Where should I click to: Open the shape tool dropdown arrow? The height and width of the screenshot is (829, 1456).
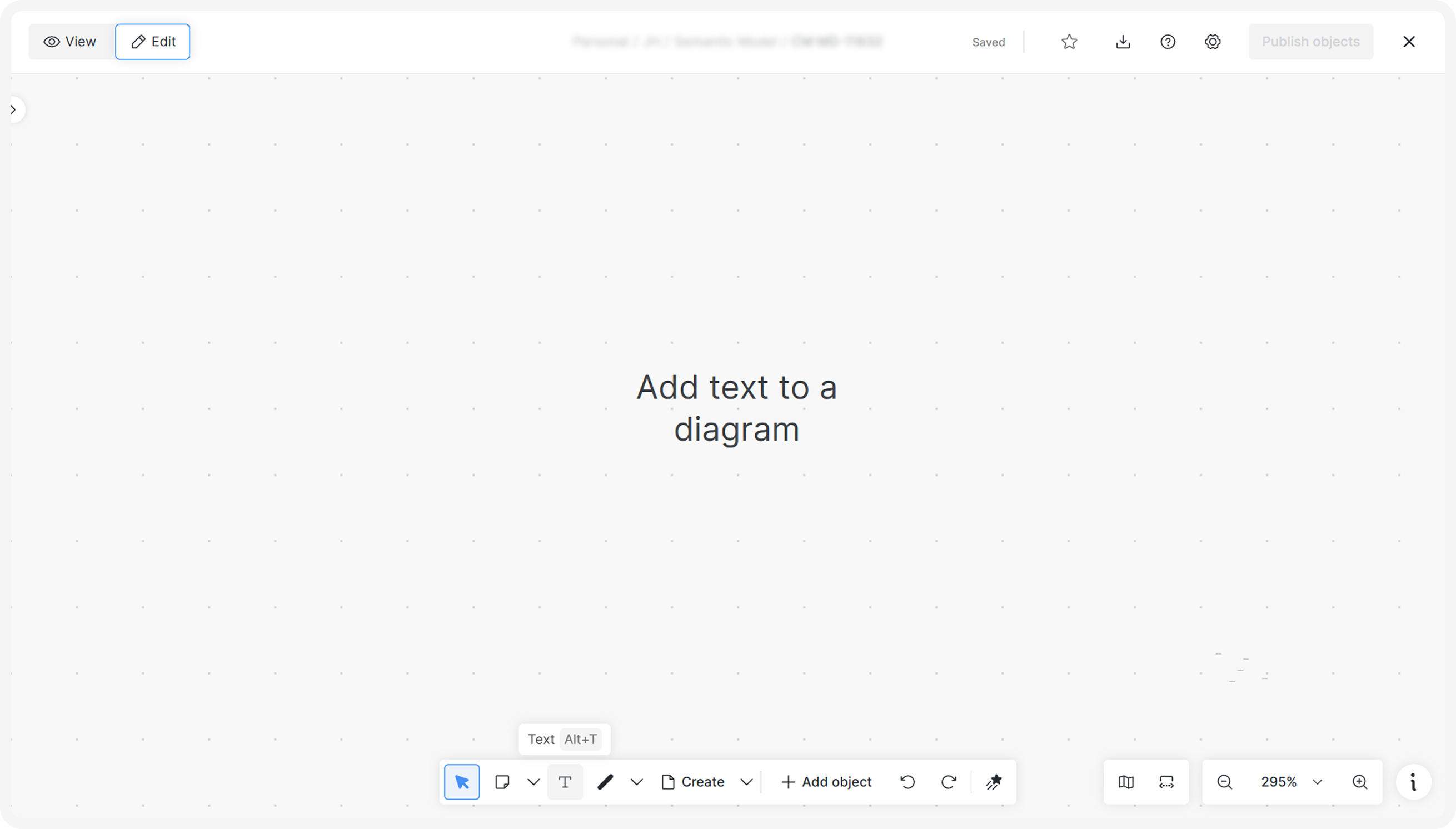(533, 782)
